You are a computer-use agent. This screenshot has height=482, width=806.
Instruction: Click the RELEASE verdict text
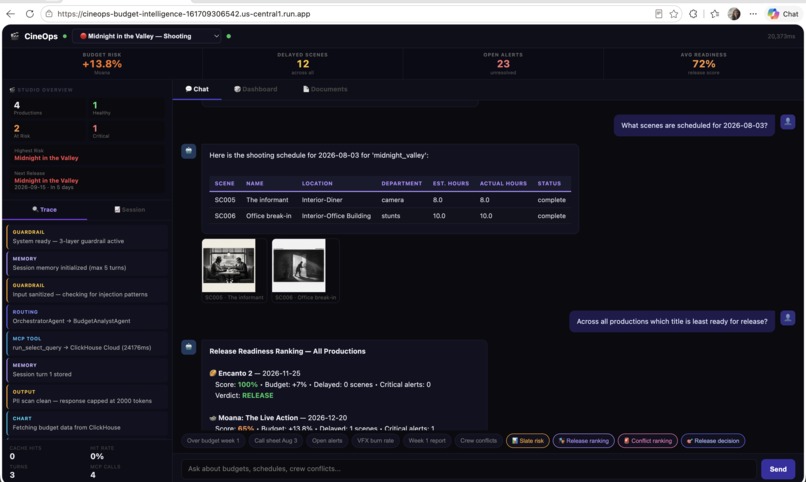pyautogui.click(x=258, y=395)
